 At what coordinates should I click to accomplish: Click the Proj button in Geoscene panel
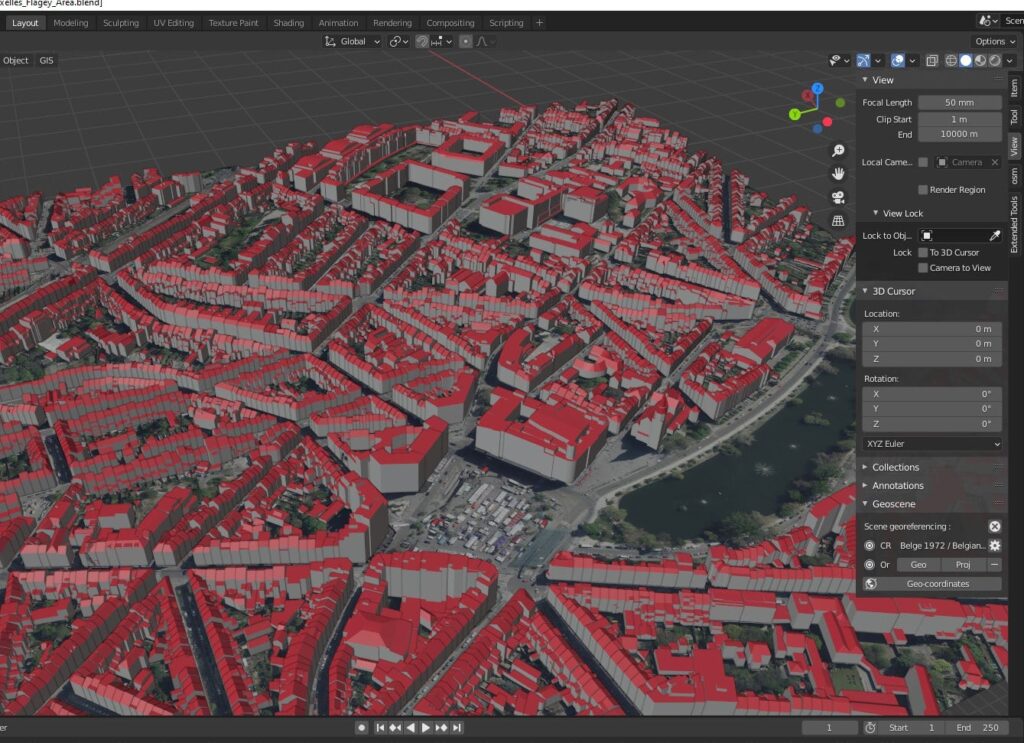(x=963, y=564)
